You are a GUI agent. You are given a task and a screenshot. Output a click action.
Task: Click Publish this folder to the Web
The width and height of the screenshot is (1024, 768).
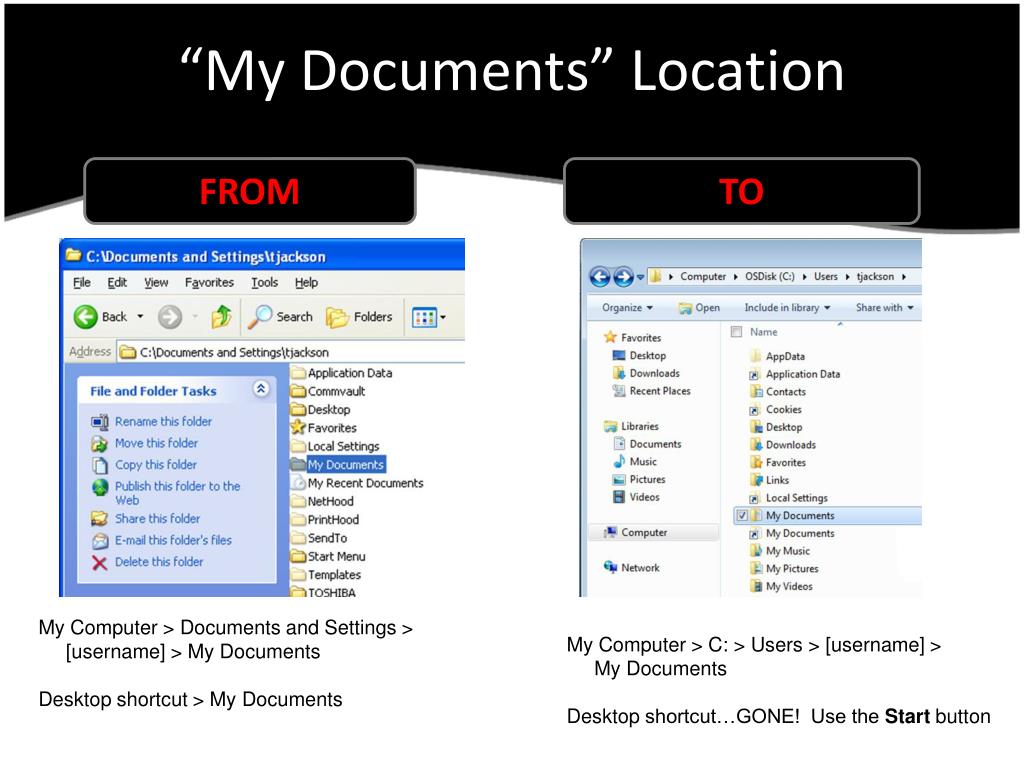tap(178, 493)
